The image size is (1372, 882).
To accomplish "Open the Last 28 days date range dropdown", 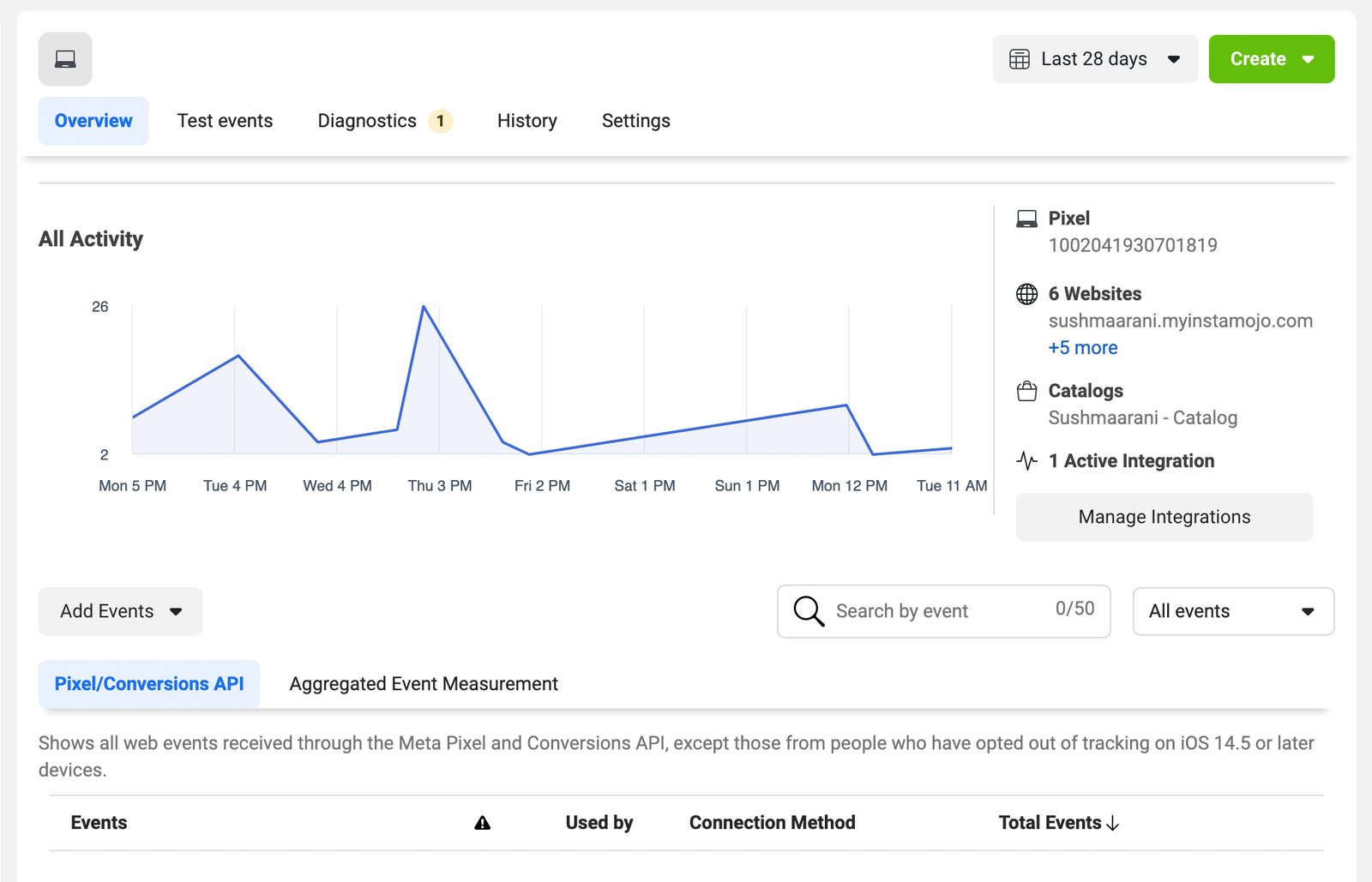I will click(x=1095, y=59).
